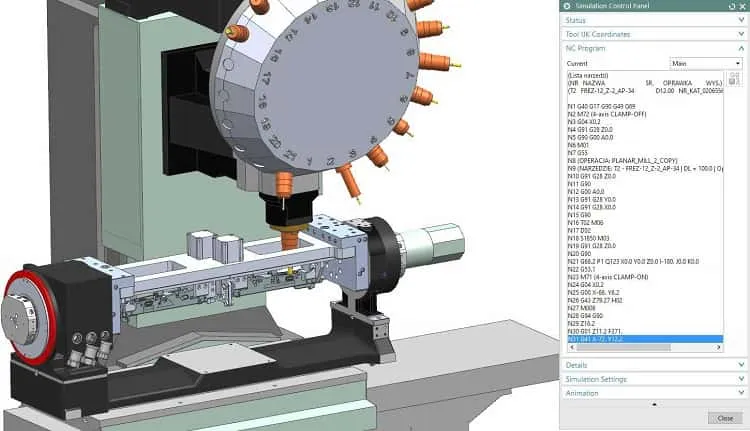750x431 pixels.
Task: Click the left arrow of horizontal scrollbar
Action: click(x=572, y=347)
